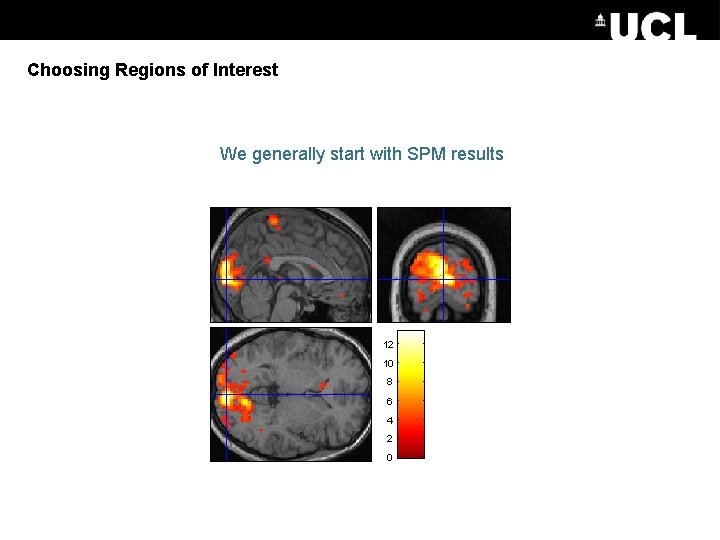Click the UCL logo in the header
The image size is (720, 540).
coord(646,26)
